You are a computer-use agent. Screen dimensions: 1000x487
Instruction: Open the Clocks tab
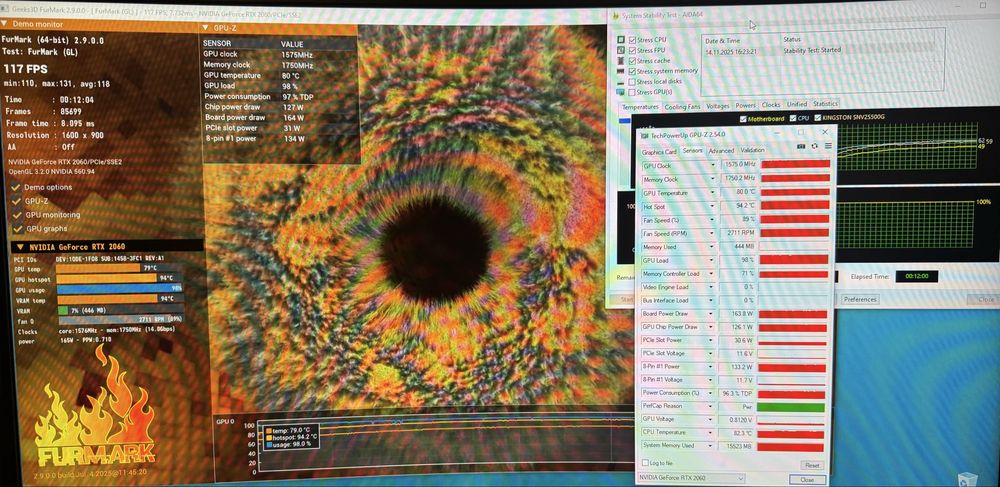(771, 105)
